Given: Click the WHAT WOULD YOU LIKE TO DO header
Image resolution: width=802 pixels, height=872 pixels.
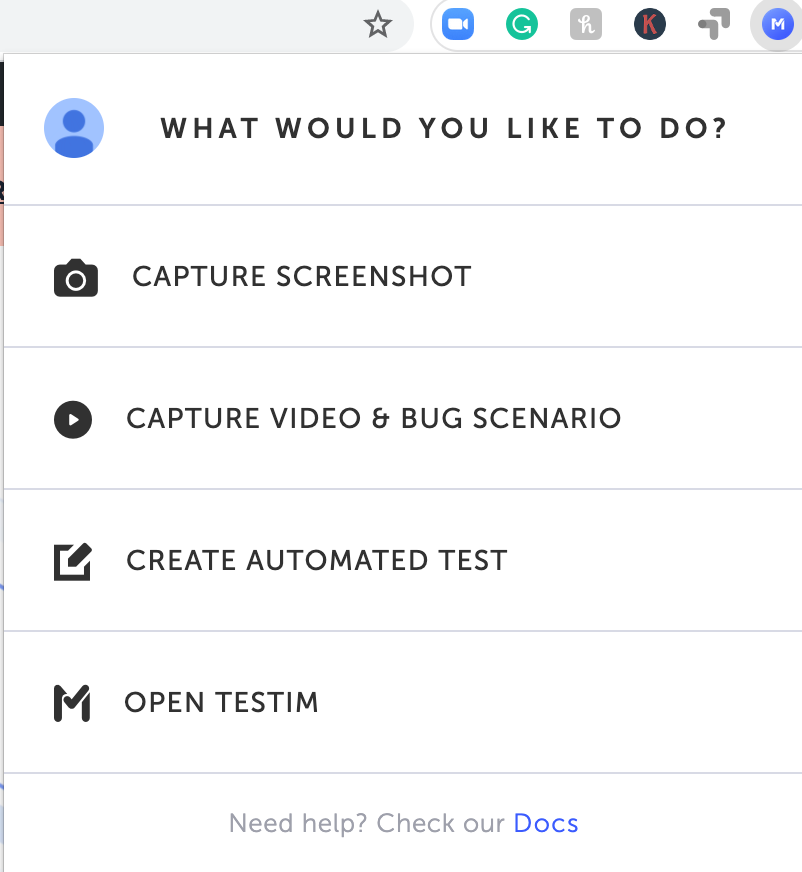Looking at the screenshot, I should point(443,128).
